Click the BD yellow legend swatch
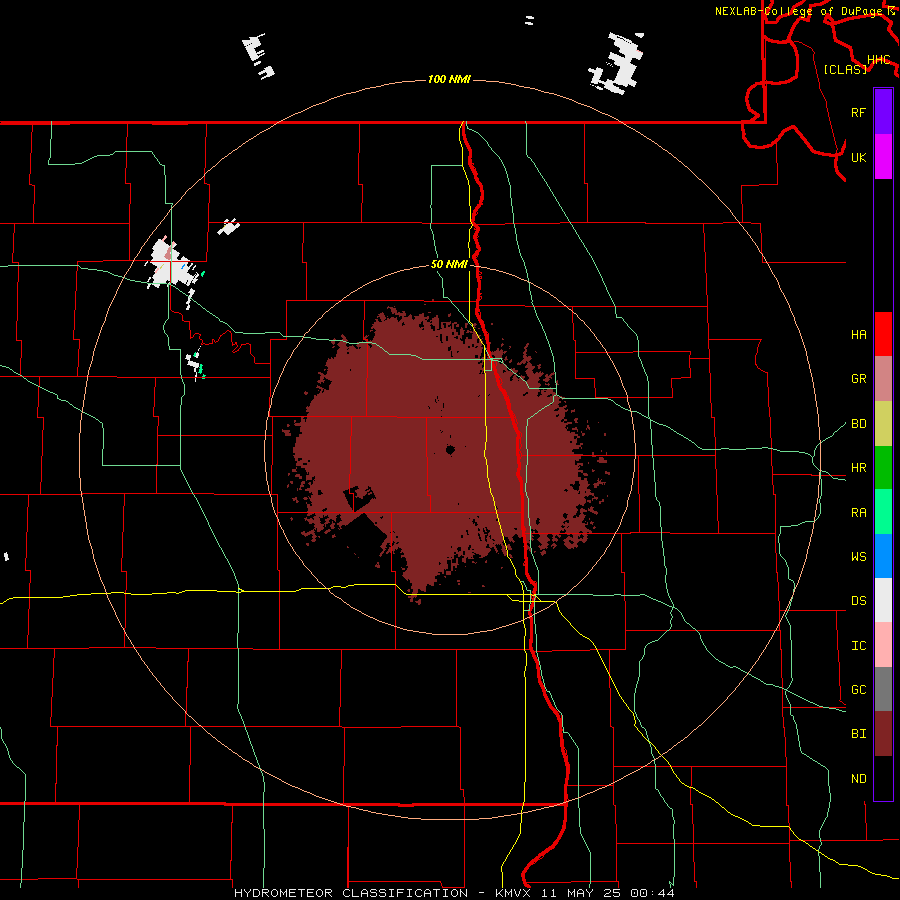 click(x=883, y=423)
